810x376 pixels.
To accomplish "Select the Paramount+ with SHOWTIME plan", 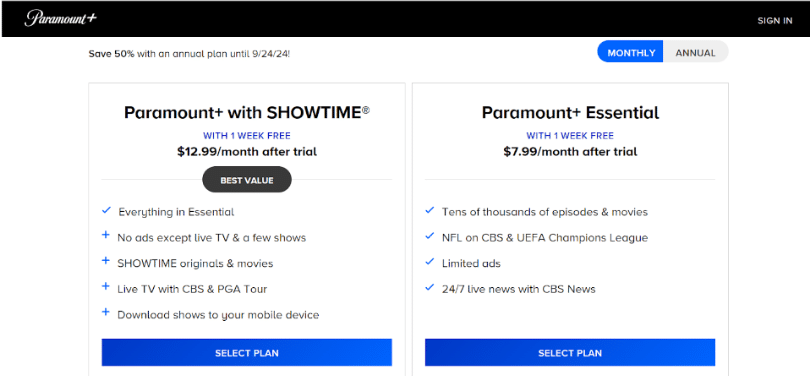I will [x=246, y=353].
